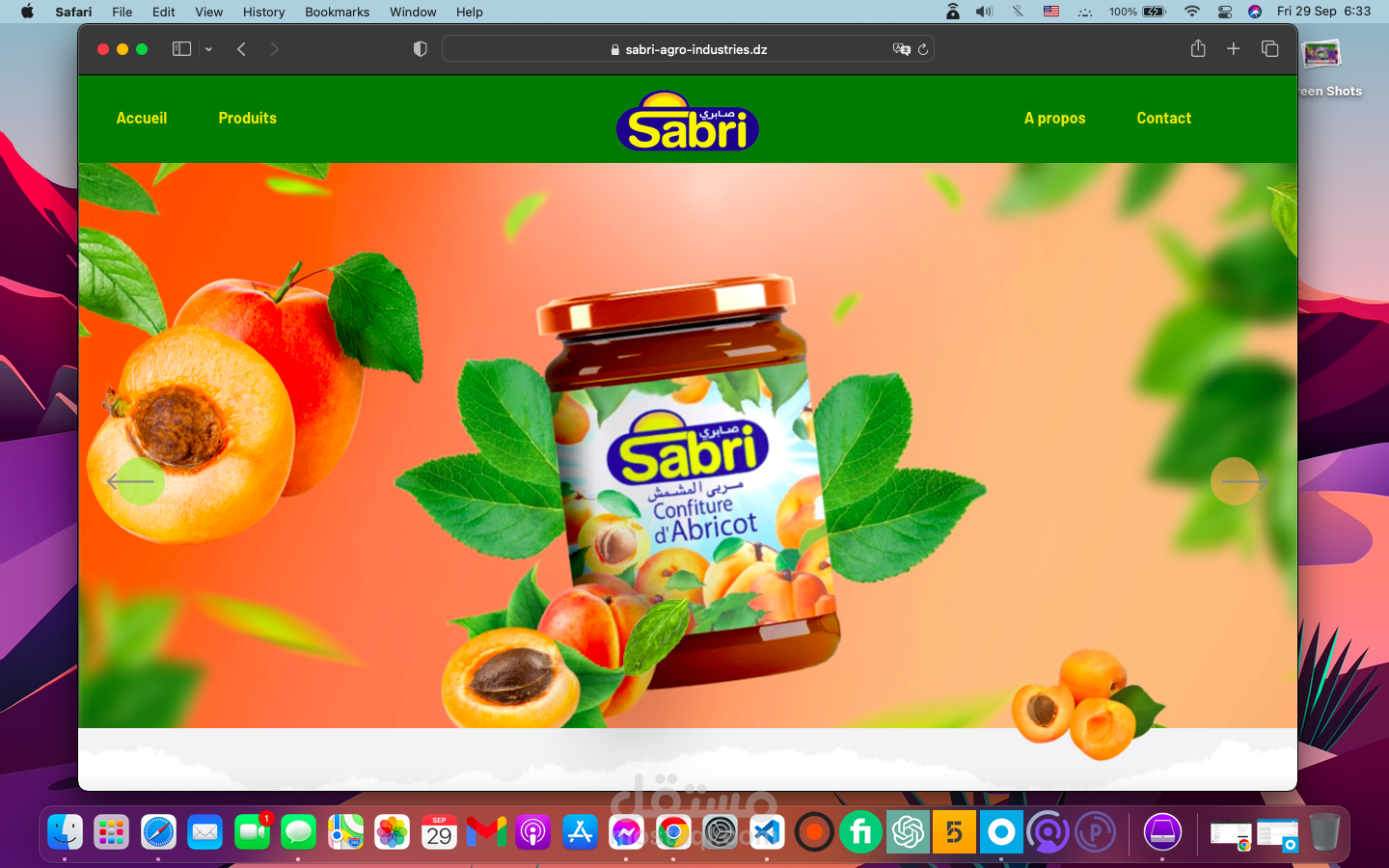
Task: Toggle the Safari sidebar button
Action: [x=181, y=49]
